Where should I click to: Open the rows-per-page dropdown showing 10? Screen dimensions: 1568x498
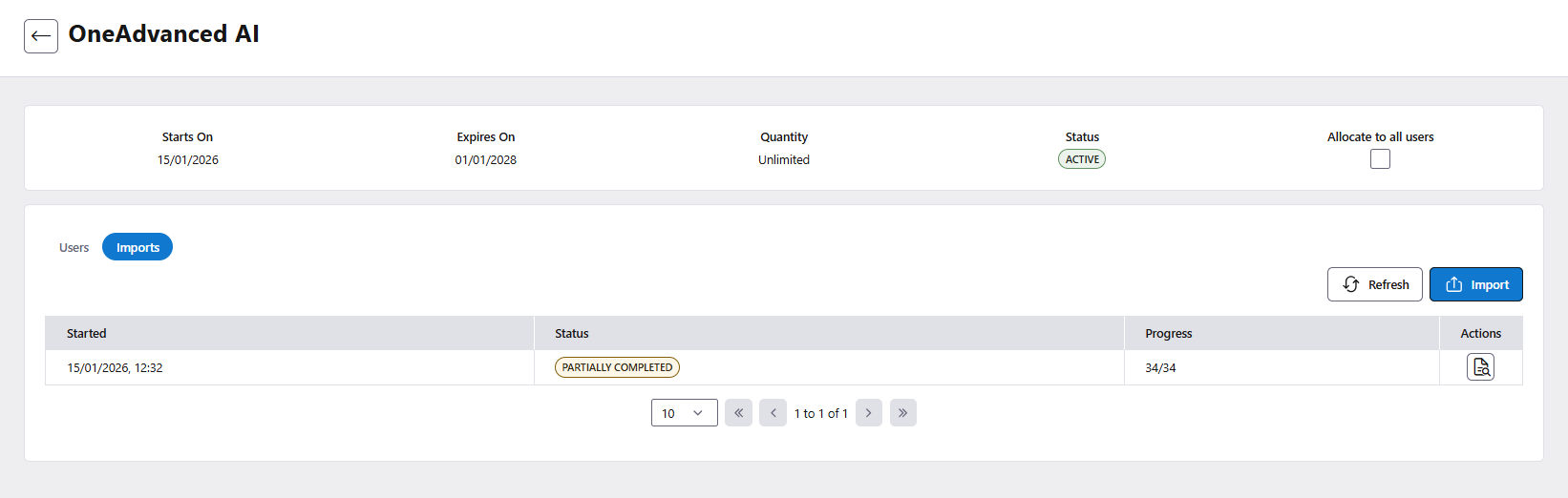pos(684,413)
